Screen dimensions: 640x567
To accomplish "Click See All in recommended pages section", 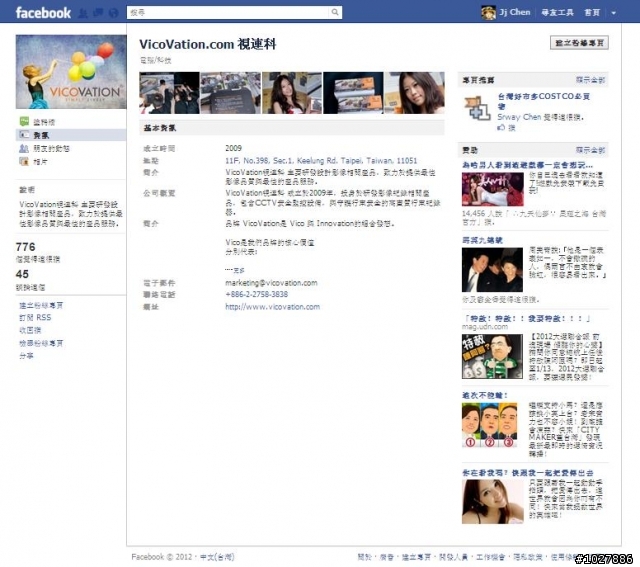I will (590, 80).
